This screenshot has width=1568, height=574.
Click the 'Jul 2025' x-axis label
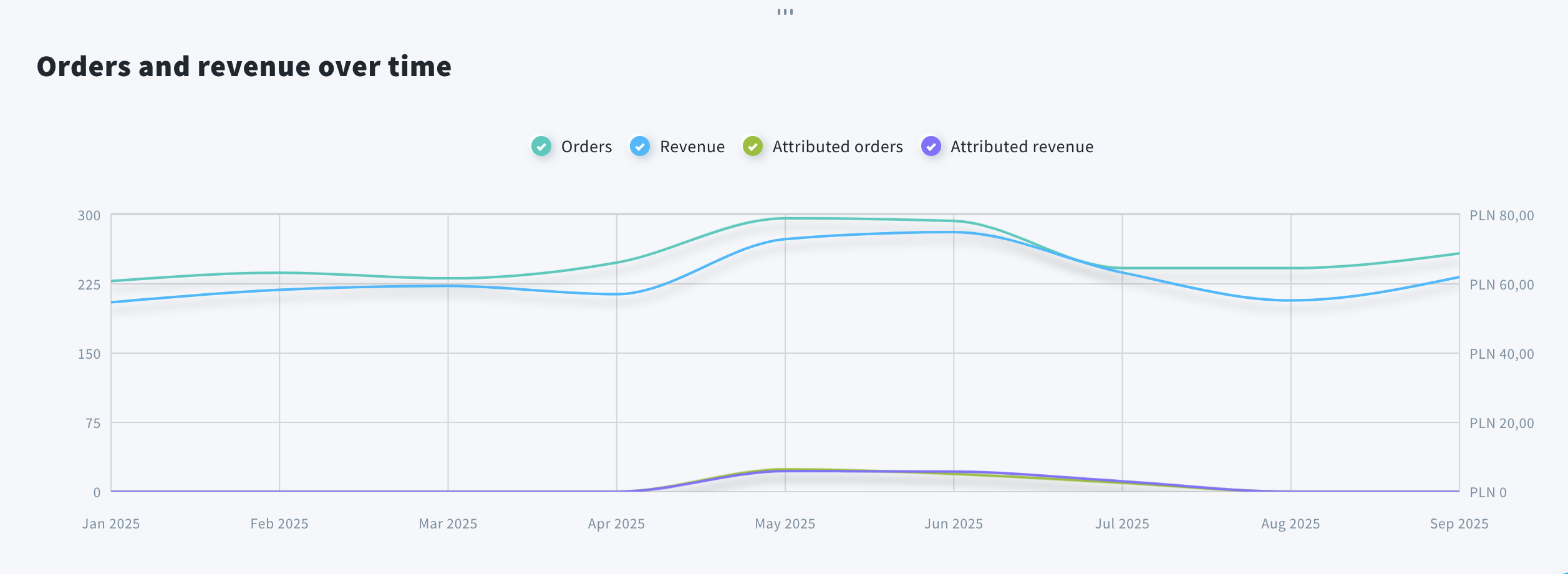pyautogui.click(x=1122, y=523)
